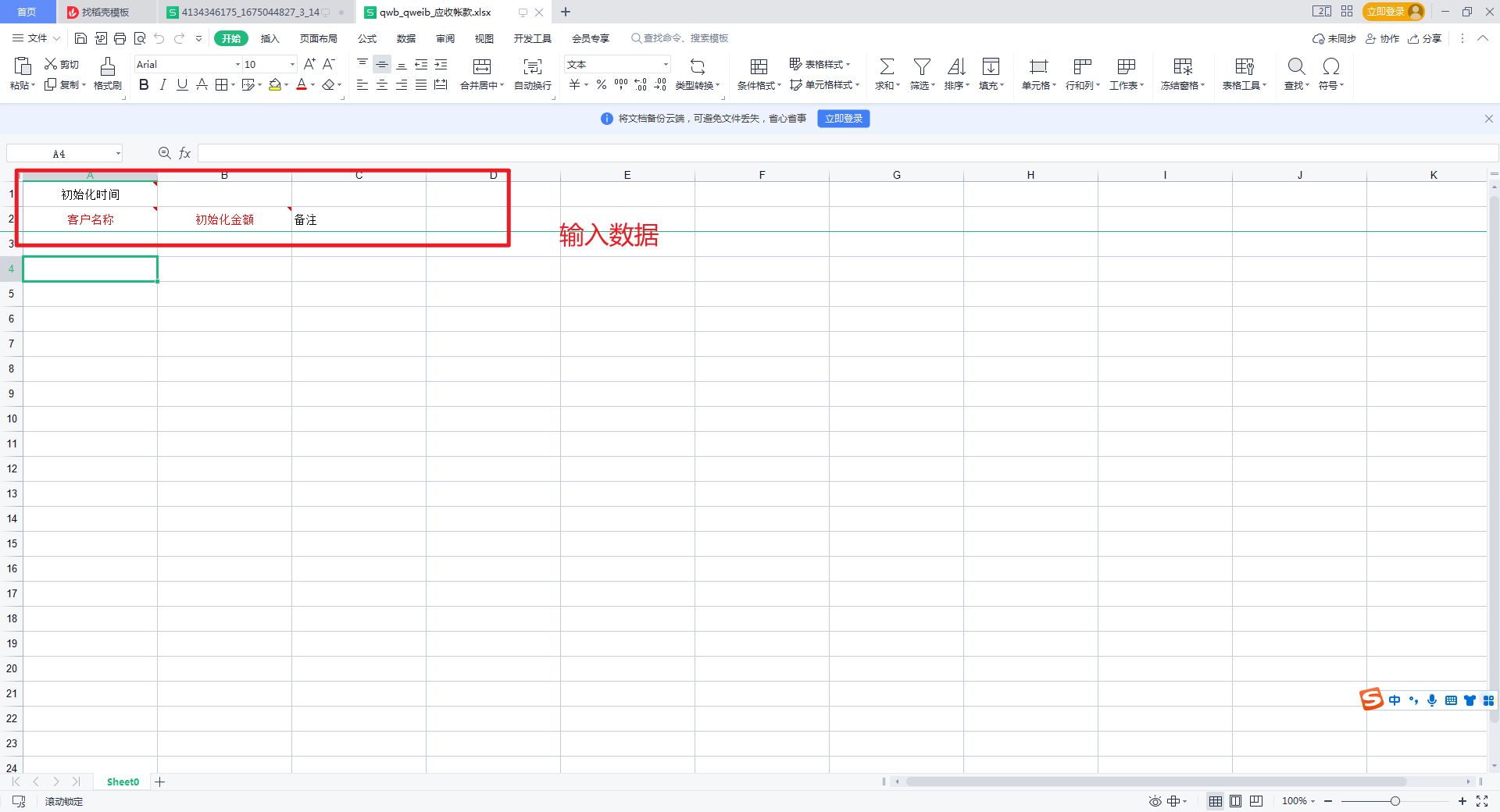The image size is (1500, 812).
Task: Click the Conditional Formatting (条件格式) icon
Action: pos(759,67)
